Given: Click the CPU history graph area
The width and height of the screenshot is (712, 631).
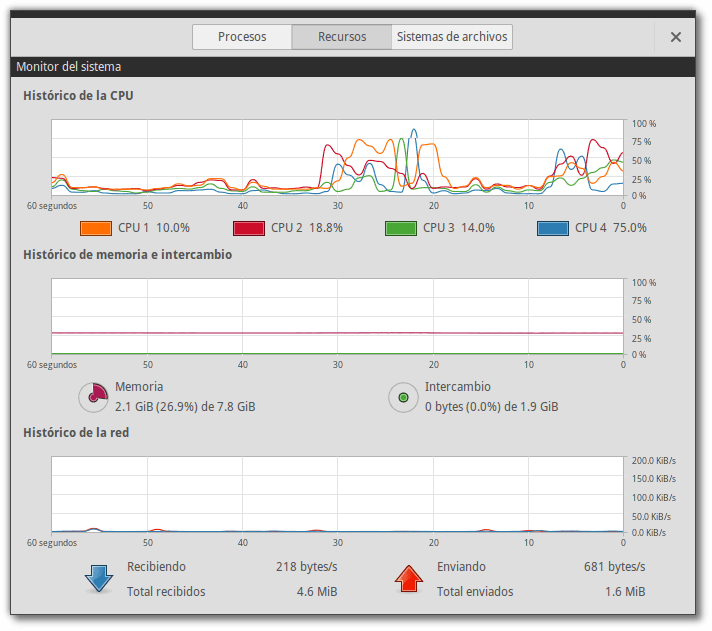Looking at the screenshot, I should (x=337, y=158).
